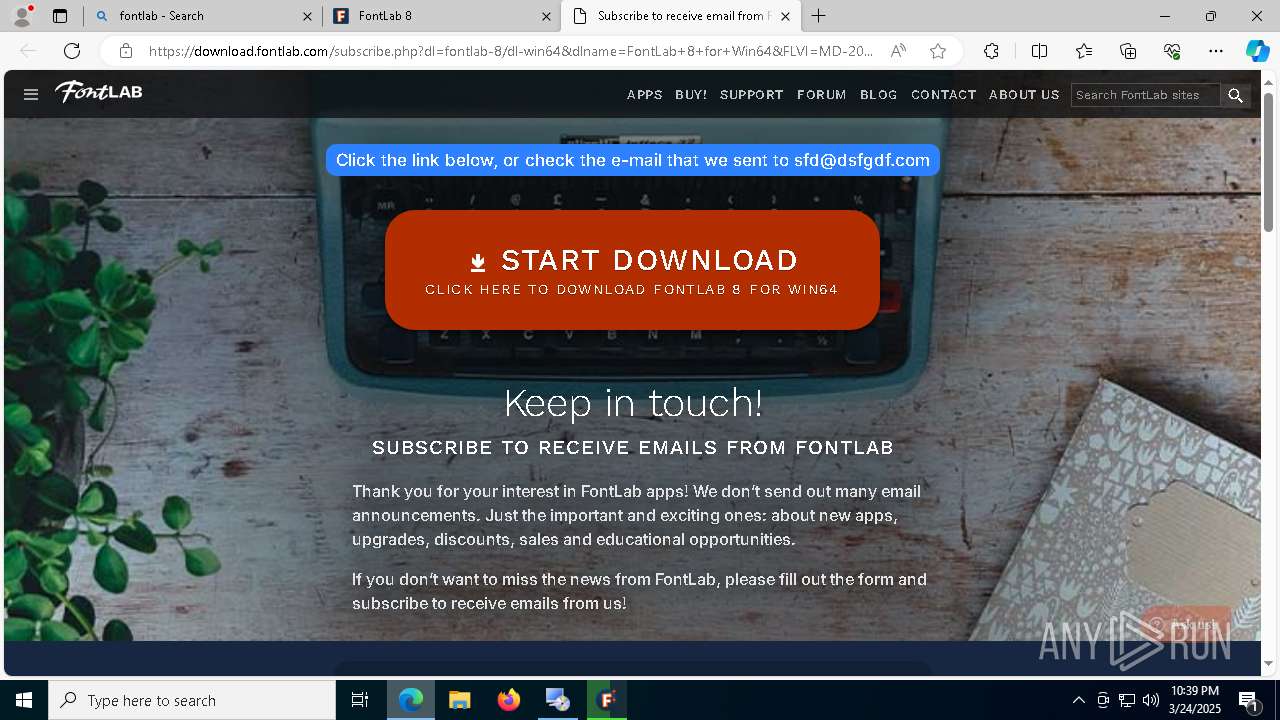Click the browser address bar

click(x=510, y=51)
